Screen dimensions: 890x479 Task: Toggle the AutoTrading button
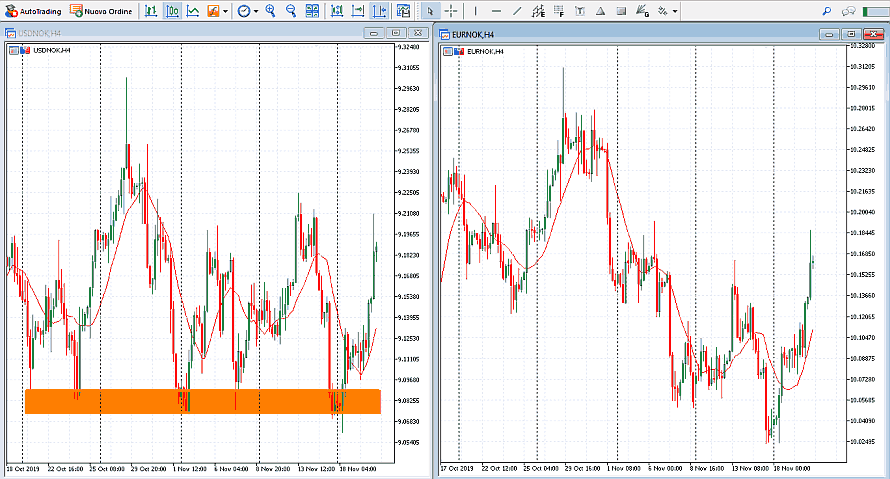click(x=33, y=11)
